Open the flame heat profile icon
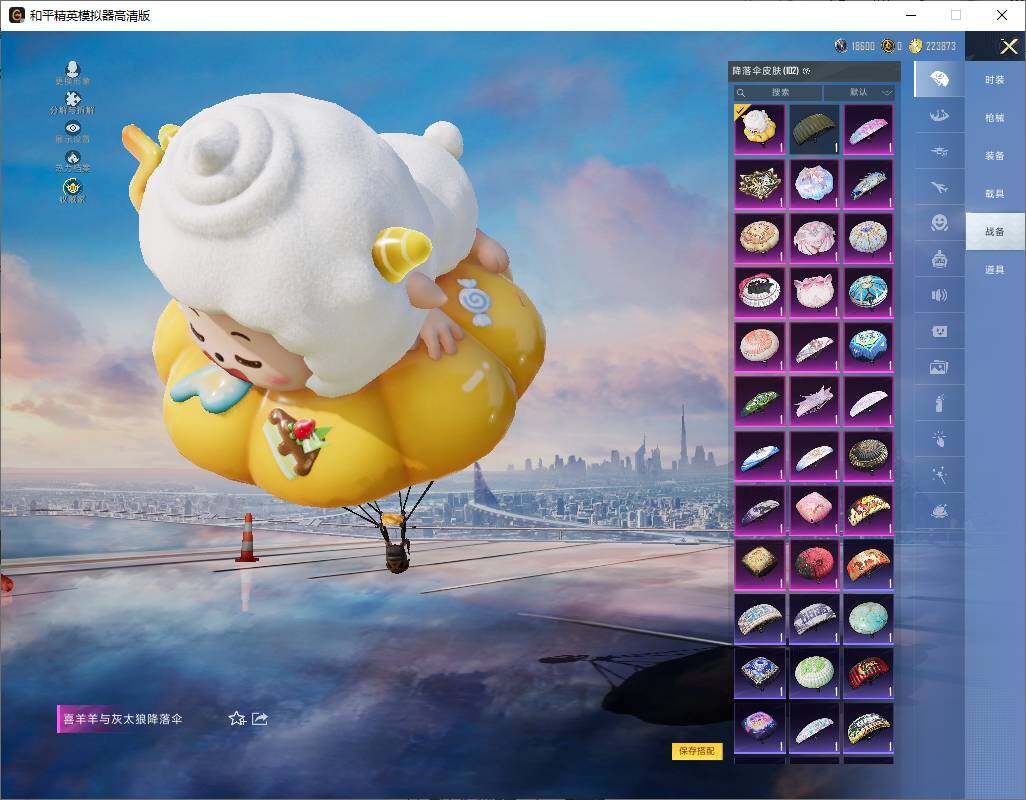Viewport: 1026px width, 800px height. coord(73,158)
